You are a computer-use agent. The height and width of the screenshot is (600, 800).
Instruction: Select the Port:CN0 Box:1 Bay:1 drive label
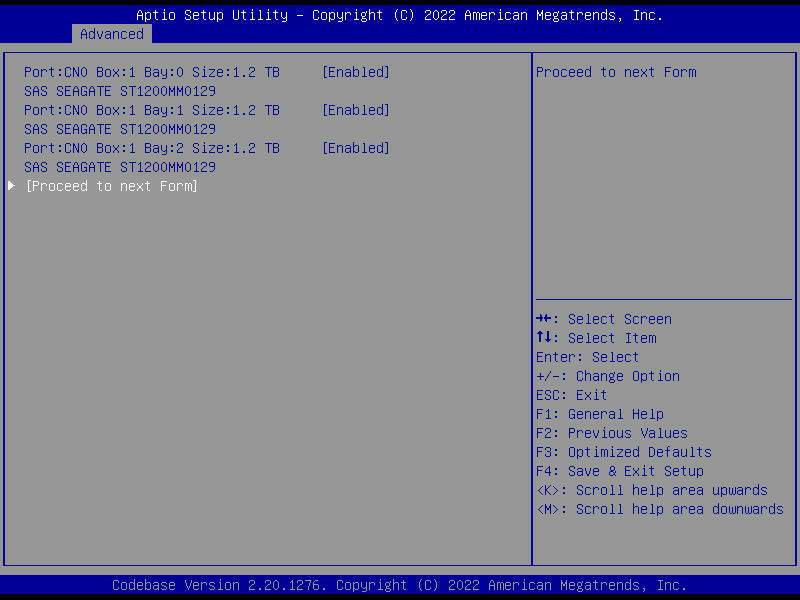(x=151, y=110)
